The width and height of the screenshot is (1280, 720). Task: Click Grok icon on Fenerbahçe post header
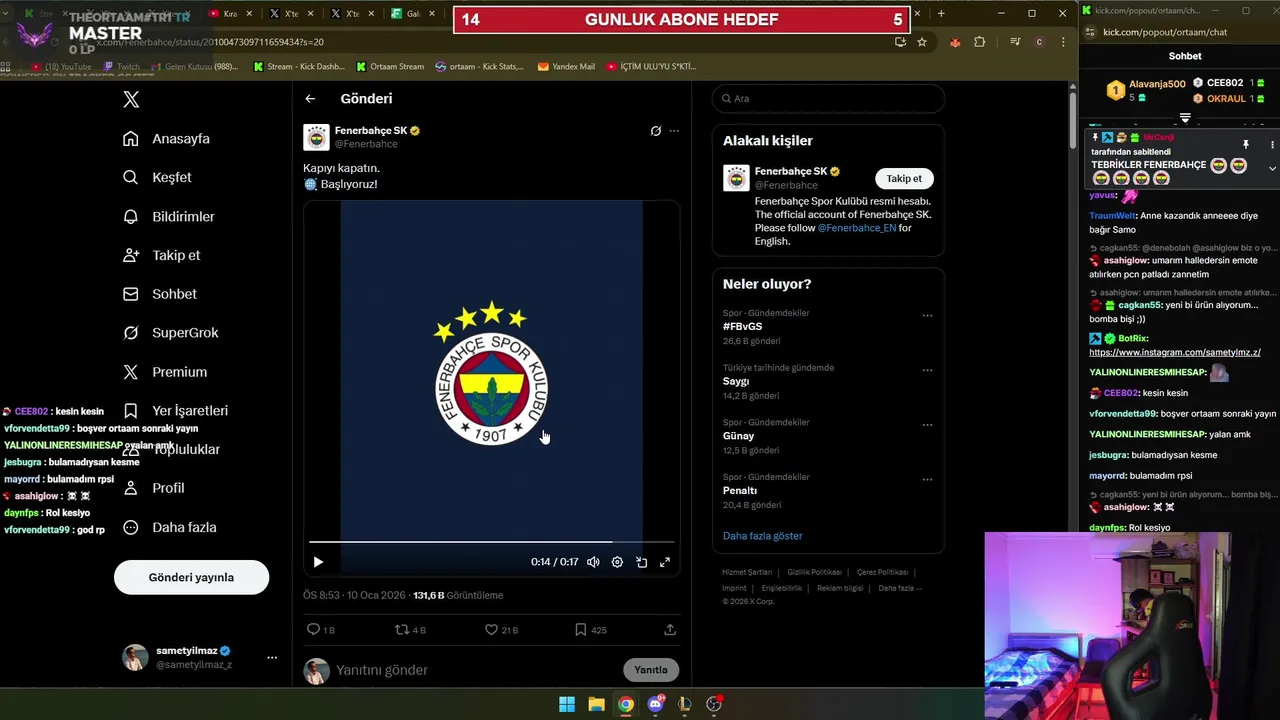[x=655, y=131]
